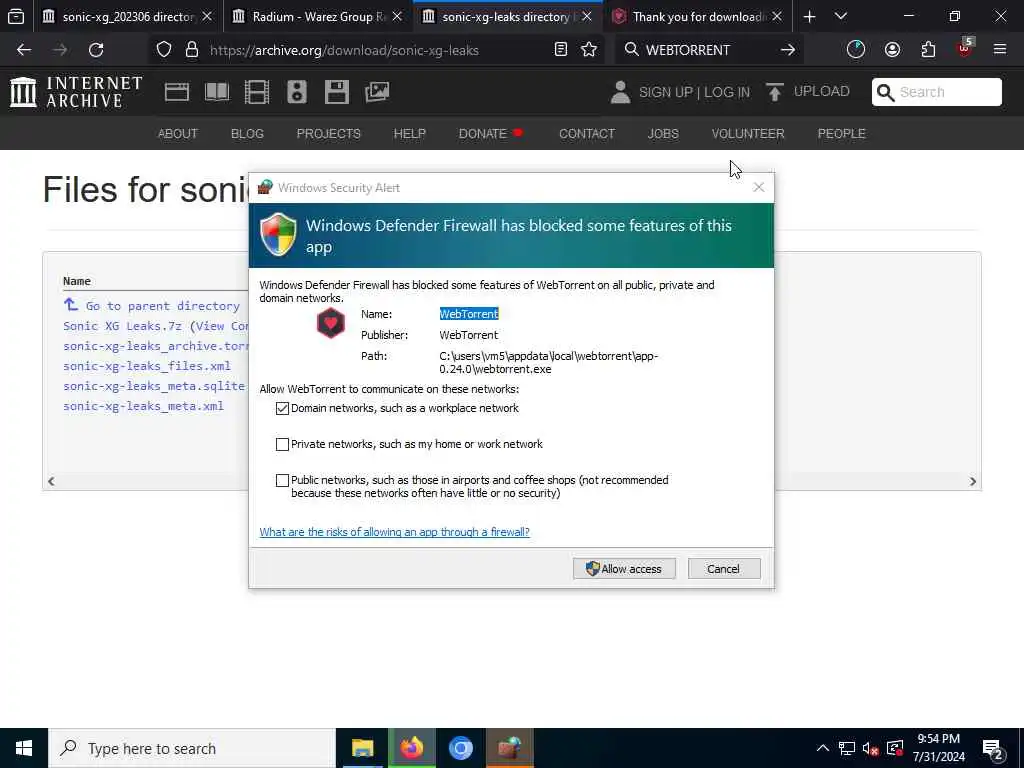
Task: Click the Type here to search box
Action: tap(191, 748)
